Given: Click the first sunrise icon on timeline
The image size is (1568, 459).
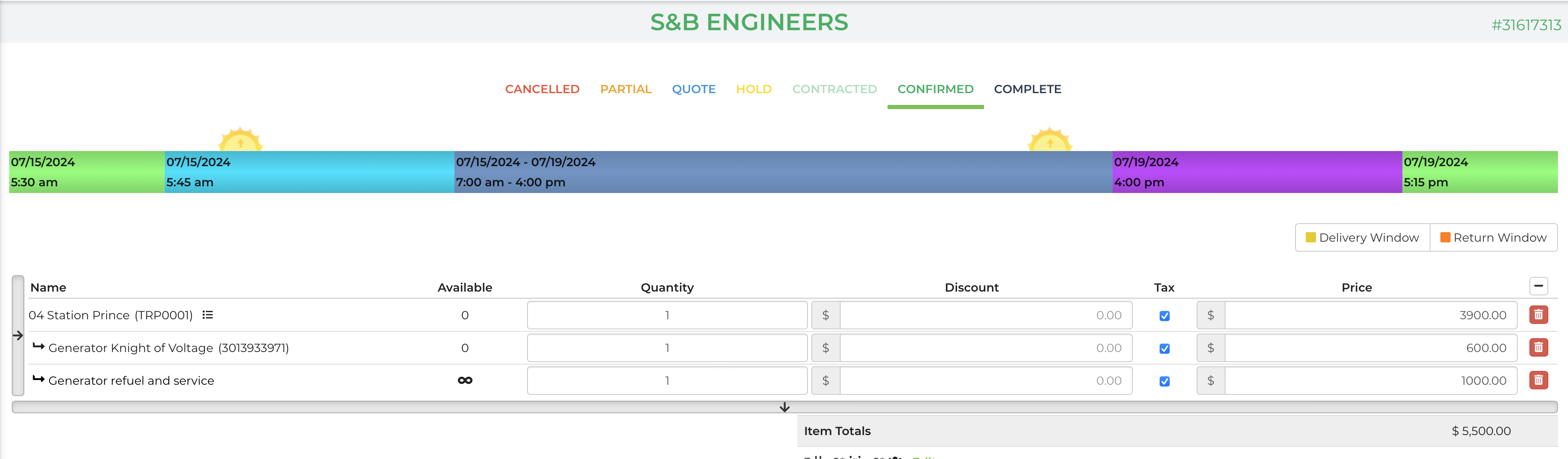Looking at the screenshot, I should pos(240,140).
